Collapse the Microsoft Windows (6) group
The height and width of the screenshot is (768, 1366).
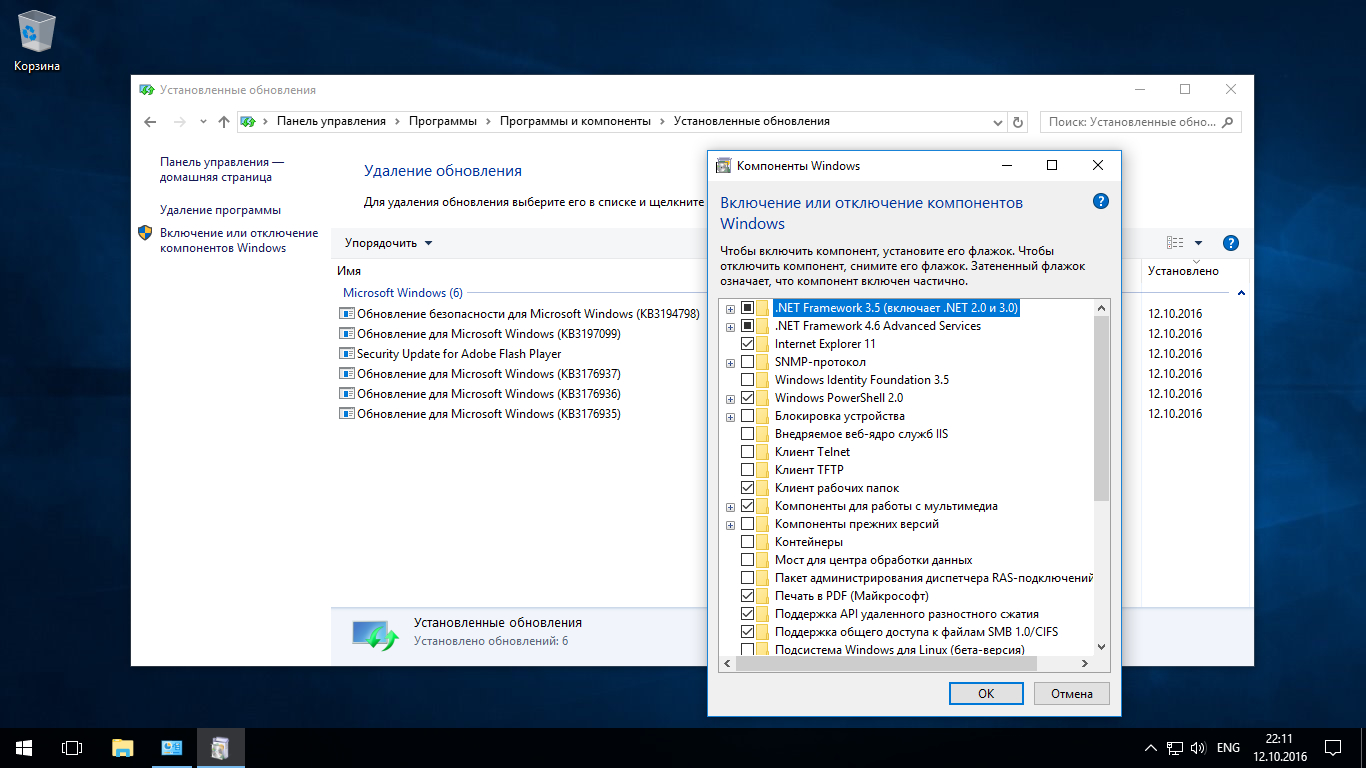click(x=1241, y=293)
